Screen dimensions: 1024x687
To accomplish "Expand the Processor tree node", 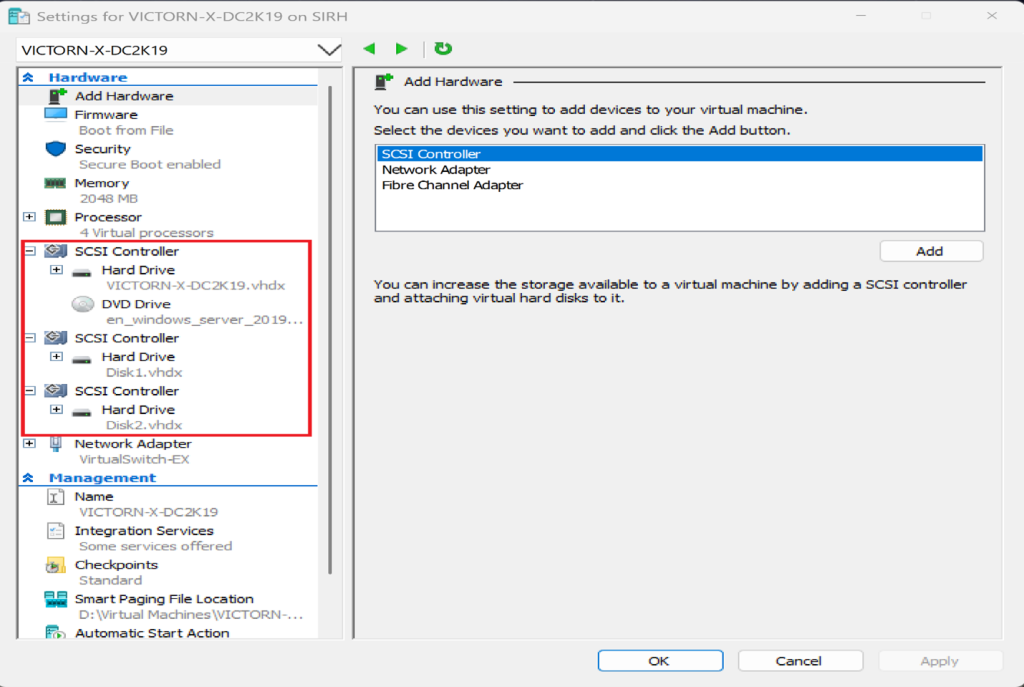I will 29,217.
